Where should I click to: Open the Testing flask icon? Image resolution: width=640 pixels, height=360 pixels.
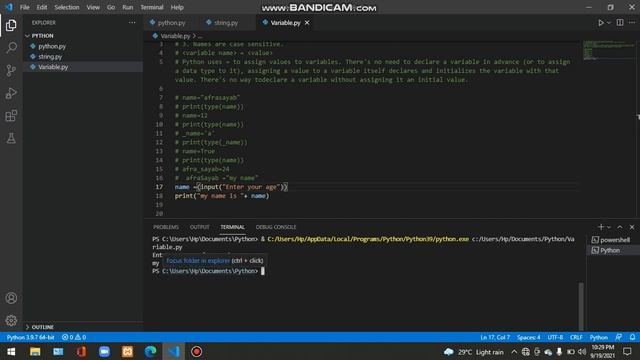click(x=11, y=138)
